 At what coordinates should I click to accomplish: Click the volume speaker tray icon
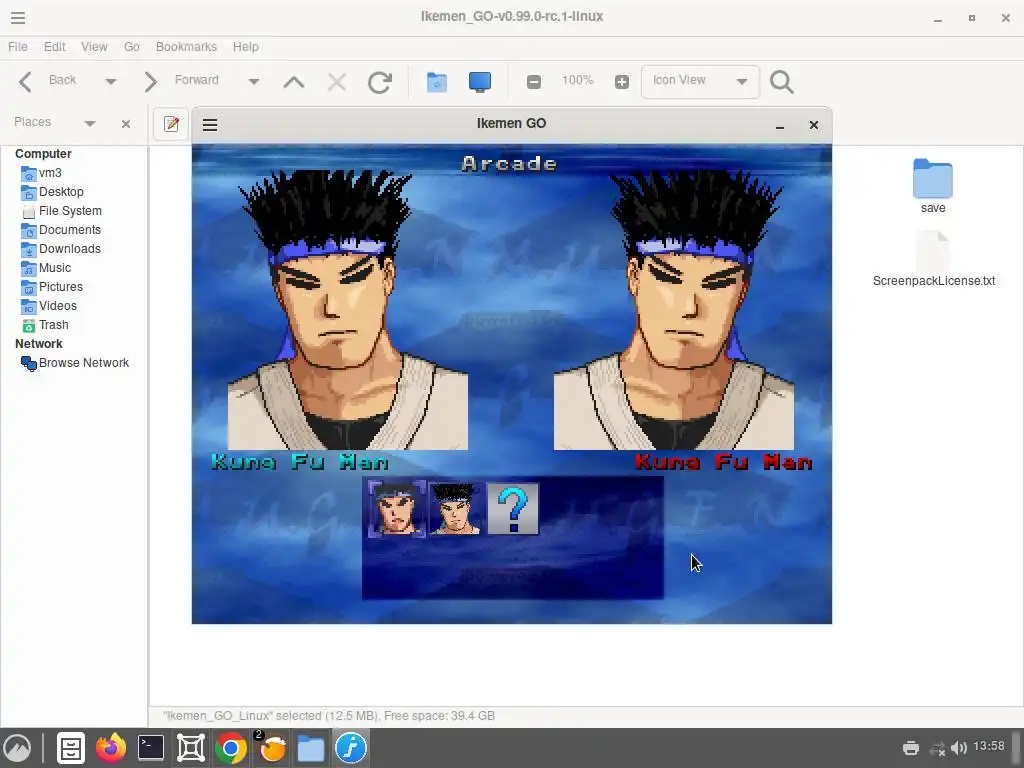pyautogui.click(x=959, y=748)
